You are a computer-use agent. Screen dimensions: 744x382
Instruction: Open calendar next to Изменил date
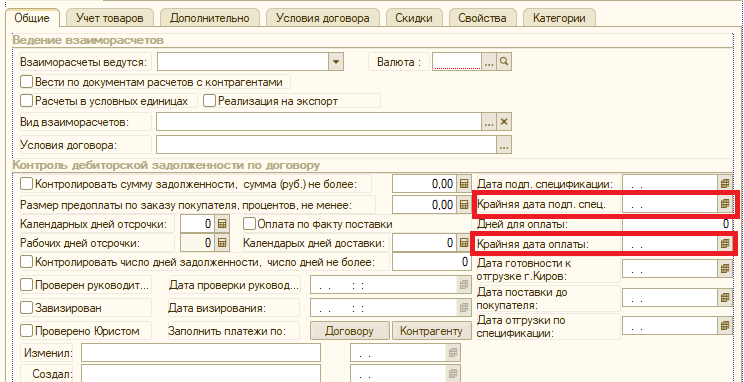pyautogui.click(x=452, y=353)
